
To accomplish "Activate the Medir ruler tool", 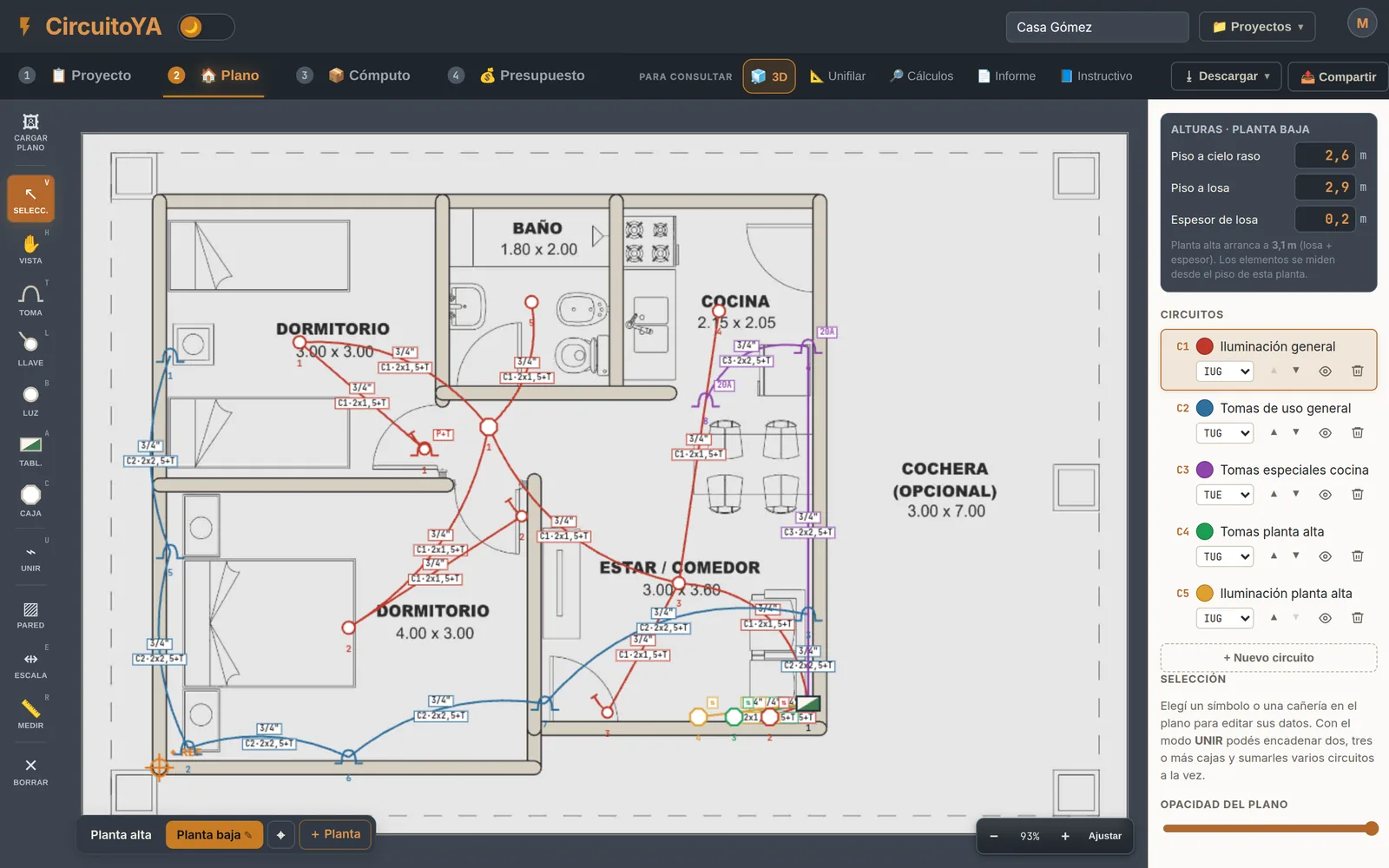I will pos(30,715).
